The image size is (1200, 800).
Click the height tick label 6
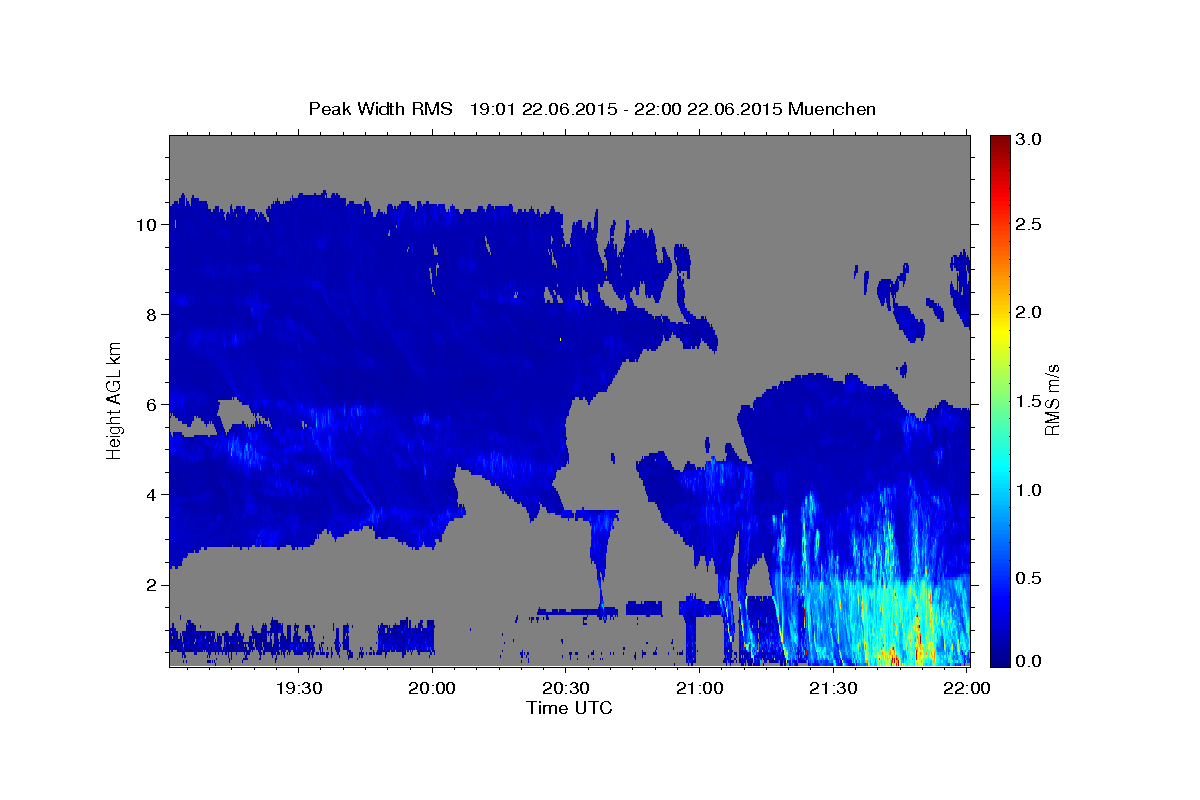(149, 404)
